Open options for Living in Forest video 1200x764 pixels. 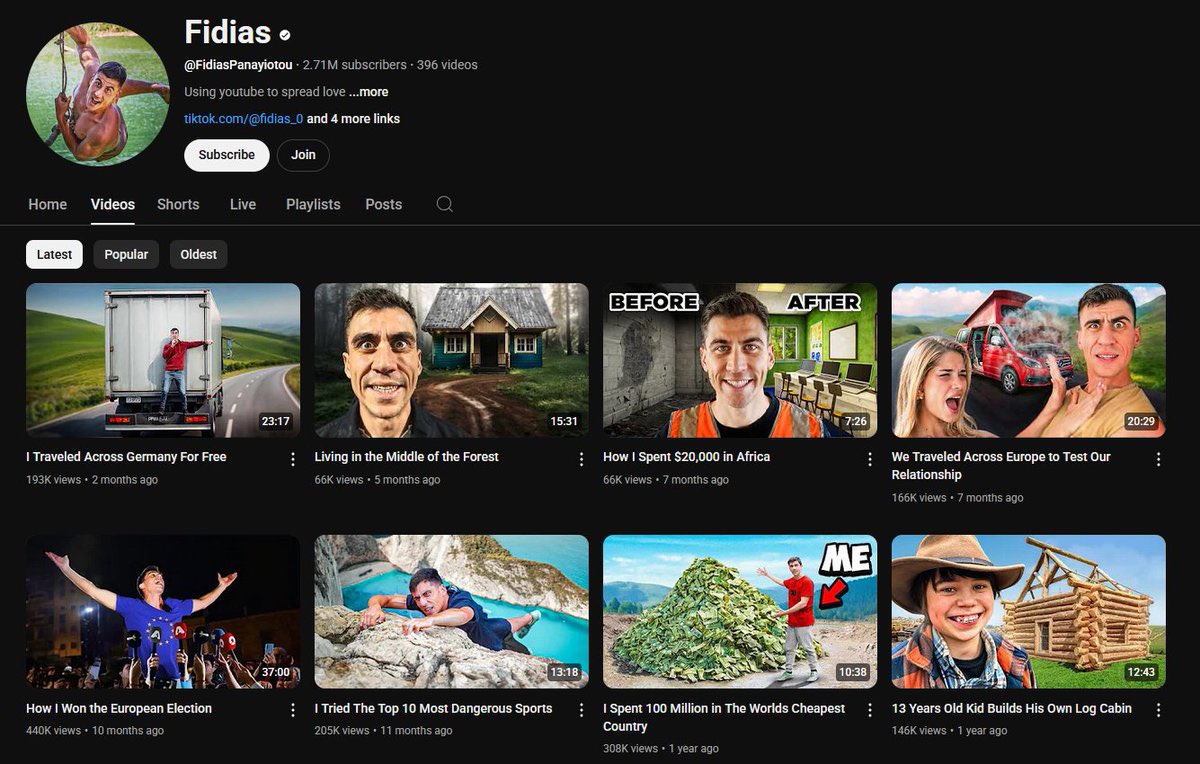point(581,459)
